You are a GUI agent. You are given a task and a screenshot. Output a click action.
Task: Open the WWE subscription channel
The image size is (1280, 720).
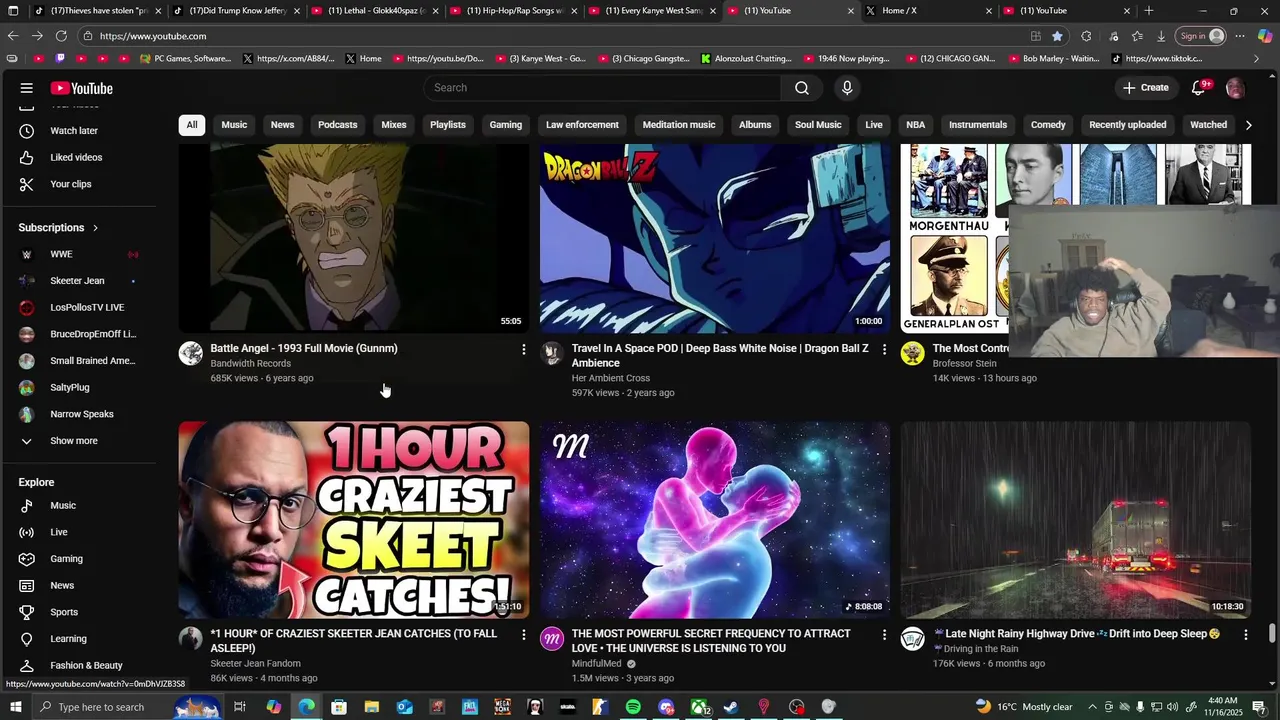point(62,254)
